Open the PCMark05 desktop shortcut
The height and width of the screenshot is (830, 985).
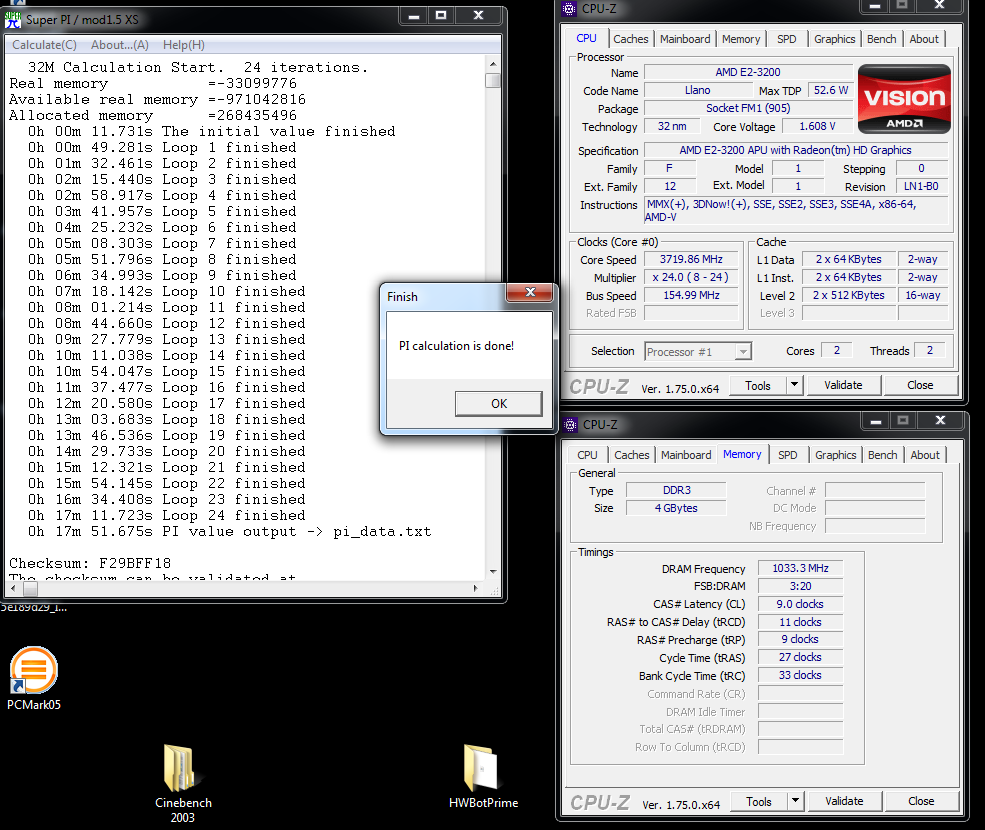(x=34, y=679)
